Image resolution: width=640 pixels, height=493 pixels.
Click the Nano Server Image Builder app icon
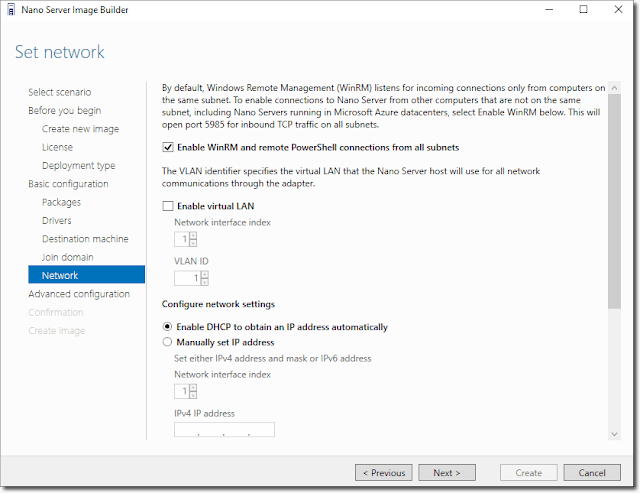coord(11,10)
